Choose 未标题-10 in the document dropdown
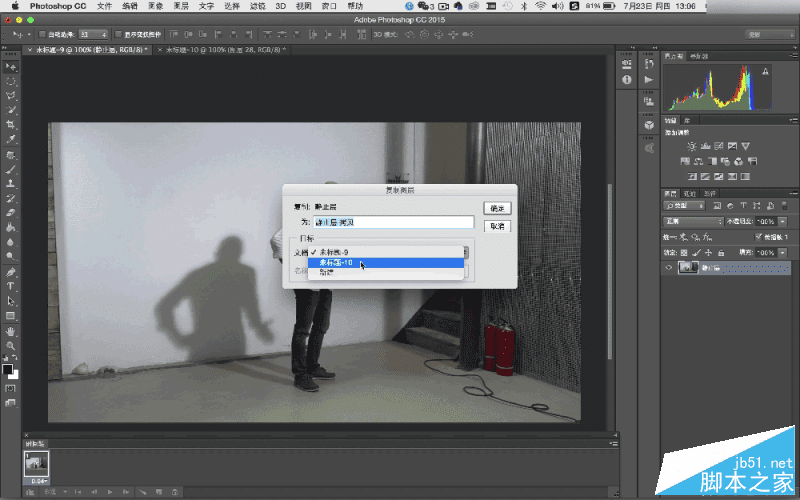The width and height of the screenshot is (800, 500). [x=337, y=263]
